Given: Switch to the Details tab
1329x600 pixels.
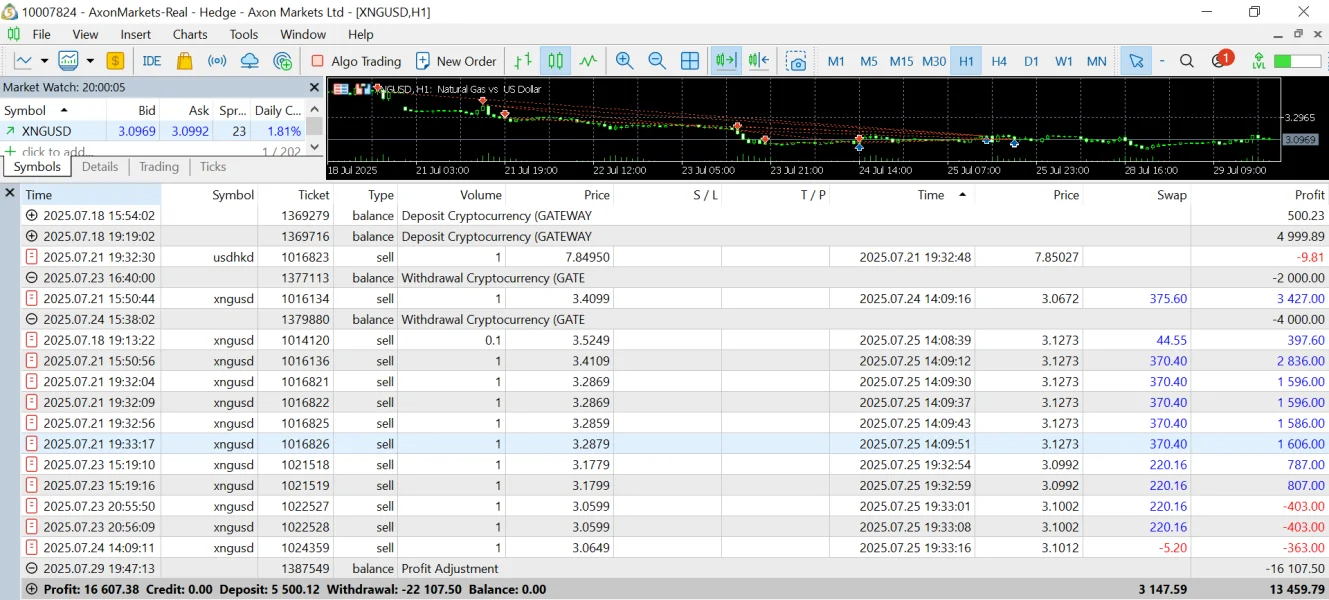Looking at the screenshot, I should click(100, 167).
